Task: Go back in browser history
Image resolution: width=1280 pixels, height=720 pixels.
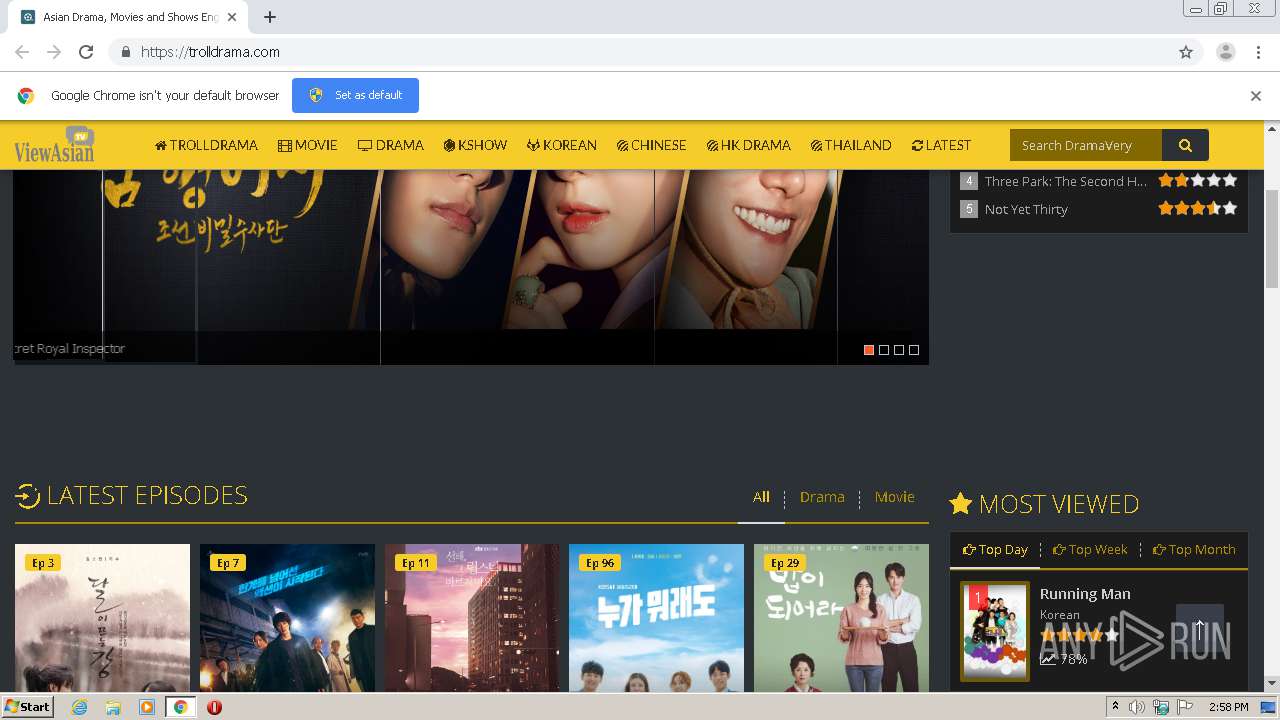Action: click(x=22, y=52)
